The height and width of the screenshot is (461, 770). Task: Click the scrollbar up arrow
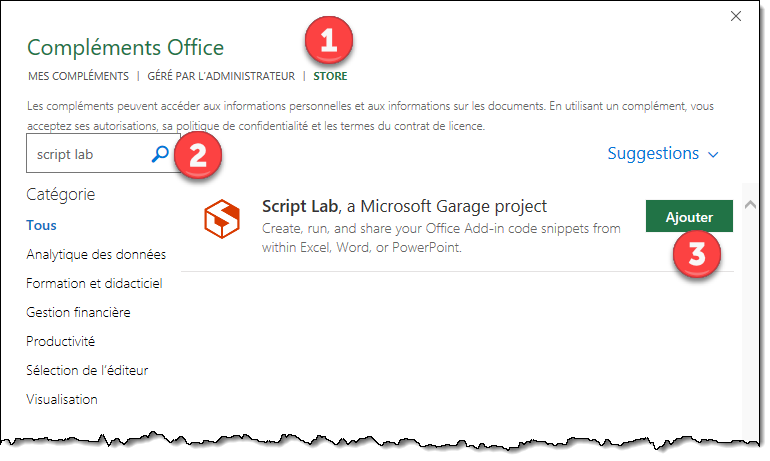(752, 205)
